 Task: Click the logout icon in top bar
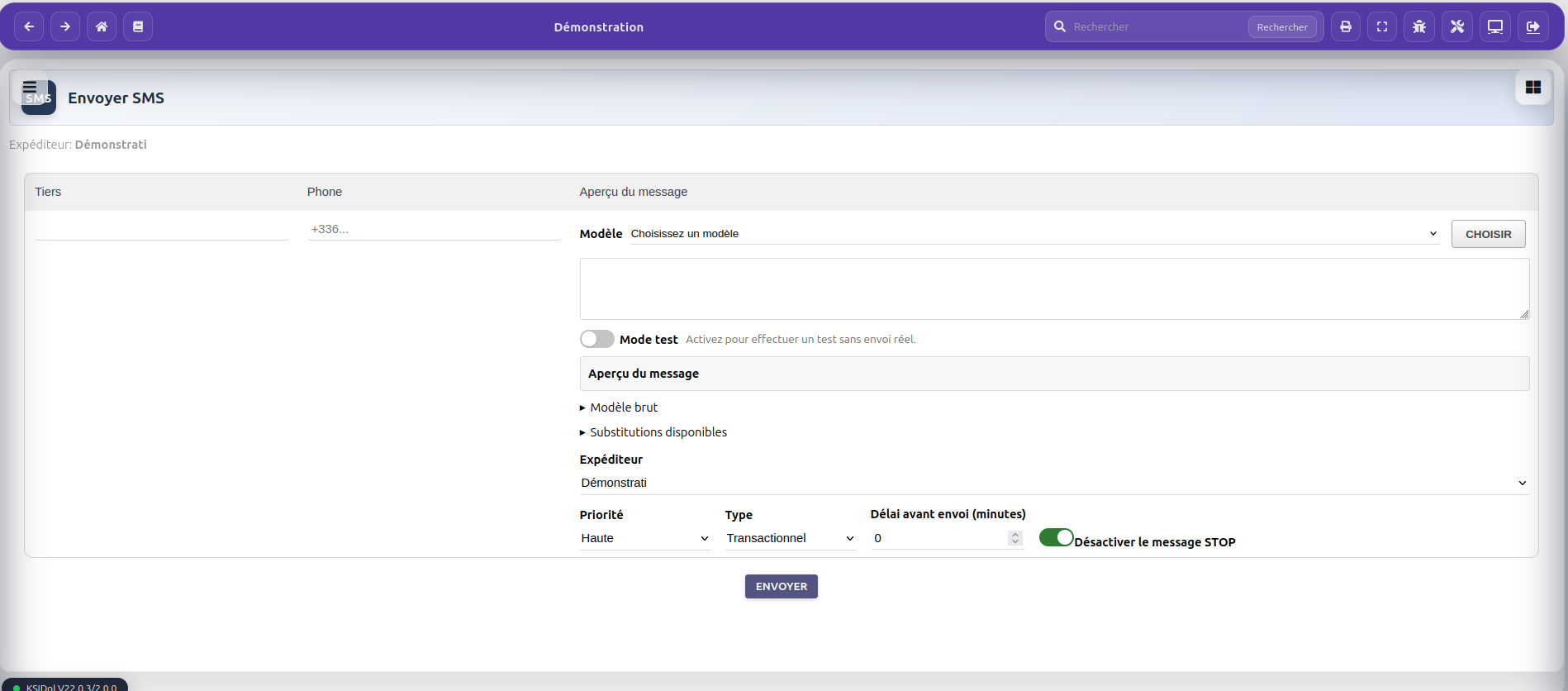coord(1533,26)
